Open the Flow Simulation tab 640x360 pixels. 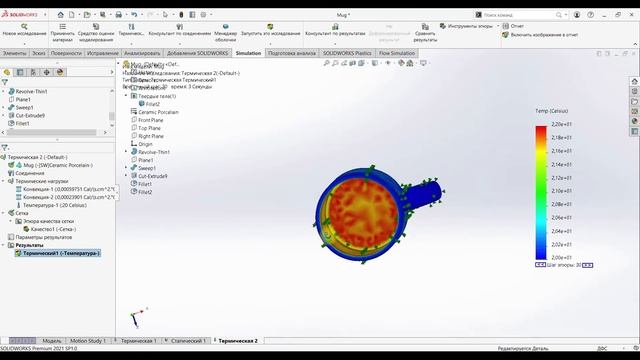click(397, 53)
